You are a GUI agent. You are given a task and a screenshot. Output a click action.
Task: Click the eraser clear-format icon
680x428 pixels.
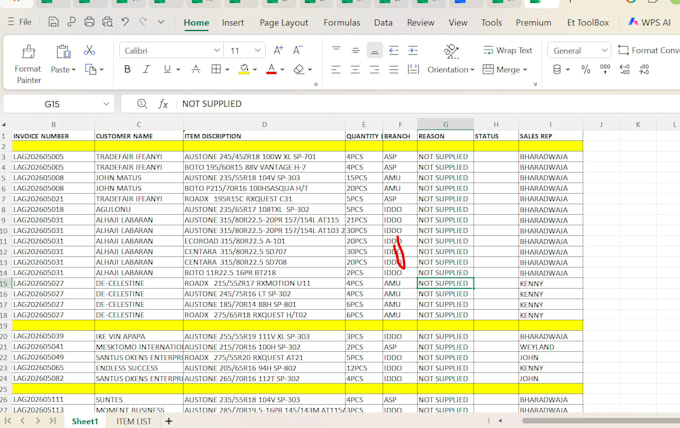tap(299, 69)
